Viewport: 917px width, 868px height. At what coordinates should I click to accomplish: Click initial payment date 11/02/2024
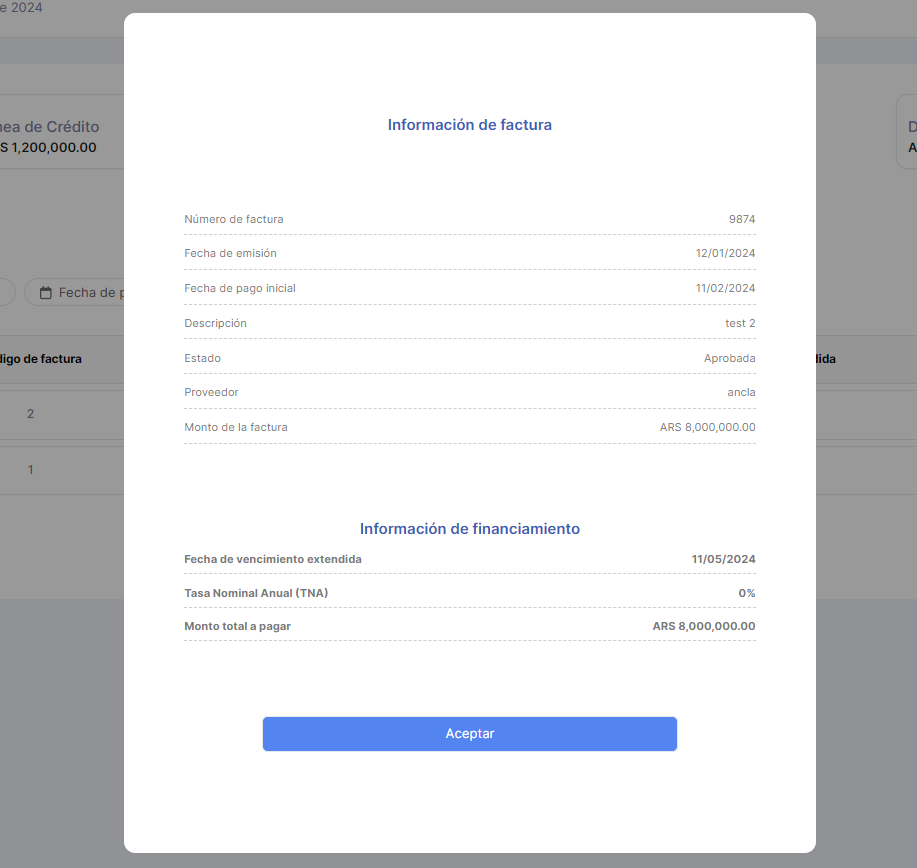pos(725,289)
